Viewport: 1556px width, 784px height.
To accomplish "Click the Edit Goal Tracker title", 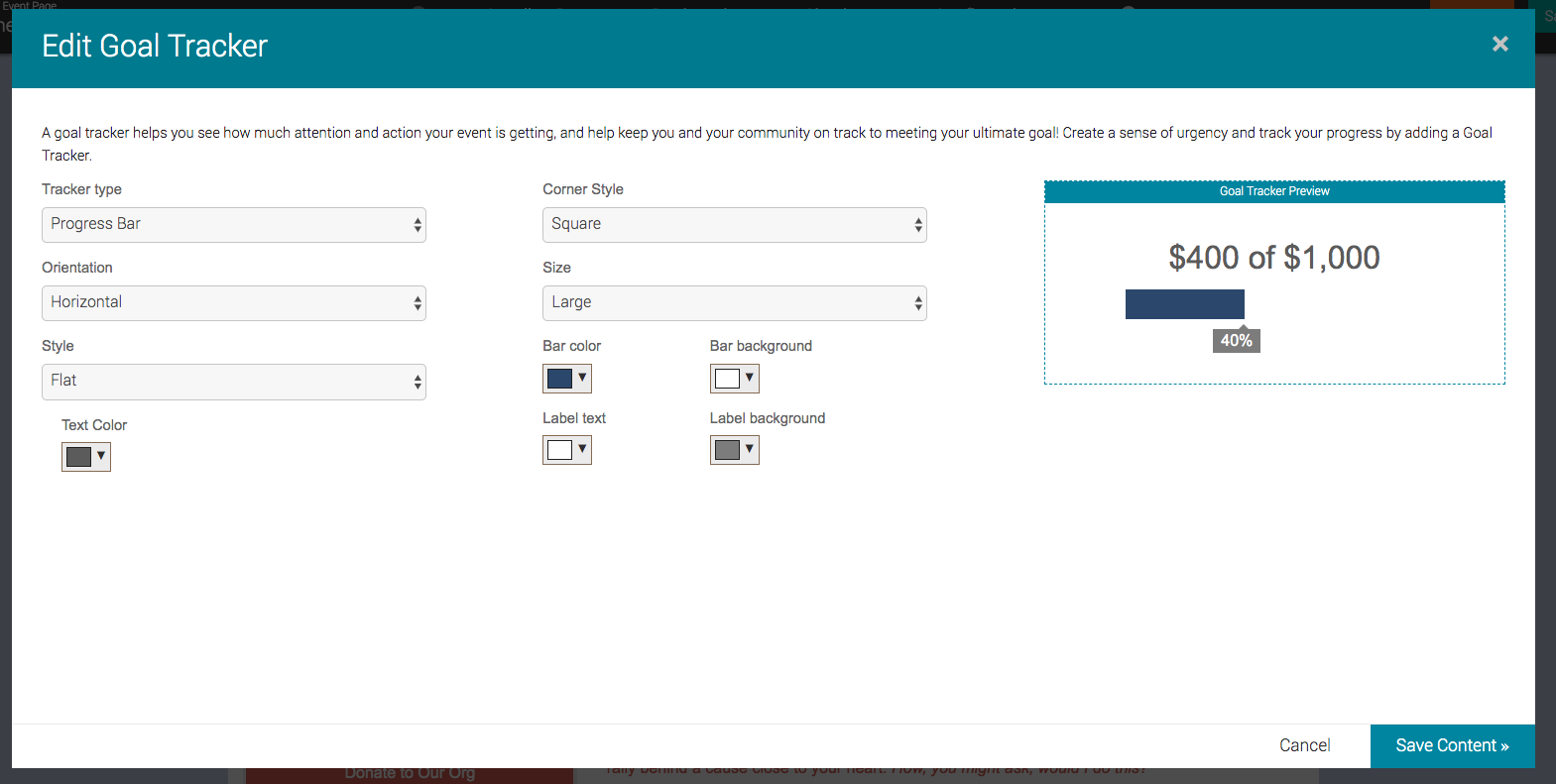I will (155, 46).
